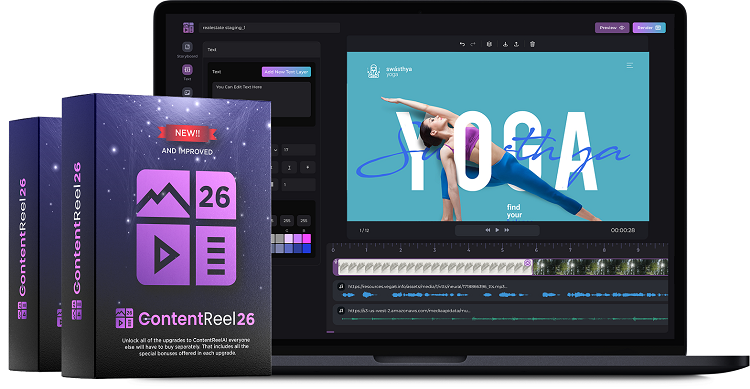Open the Storyboard panel from the sidebar
The width and height of the screenshot is (750, 389).
(x=187, y=50)
